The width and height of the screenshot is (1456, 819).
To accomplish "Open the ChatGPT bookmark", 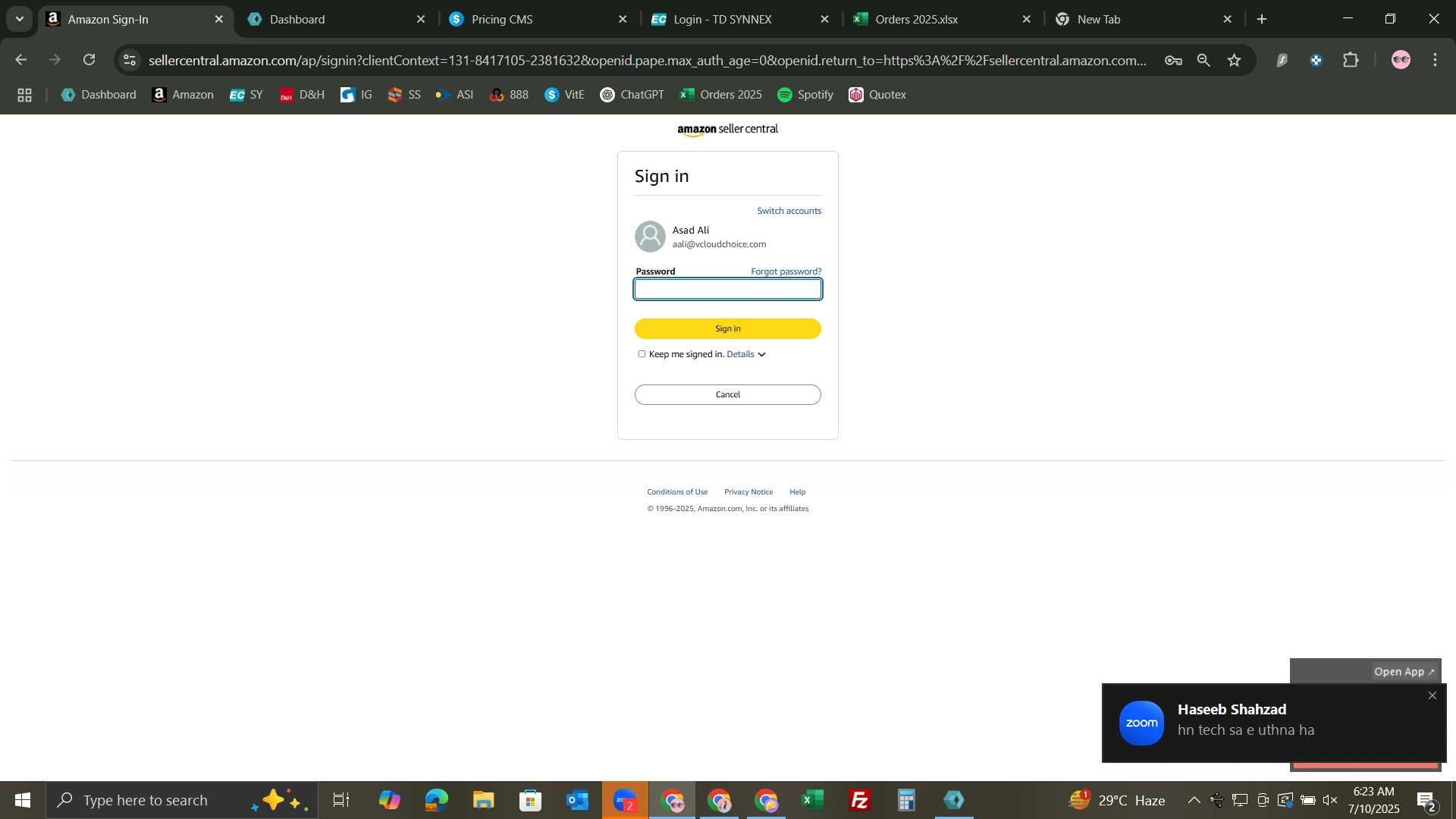I will point(632,95).
